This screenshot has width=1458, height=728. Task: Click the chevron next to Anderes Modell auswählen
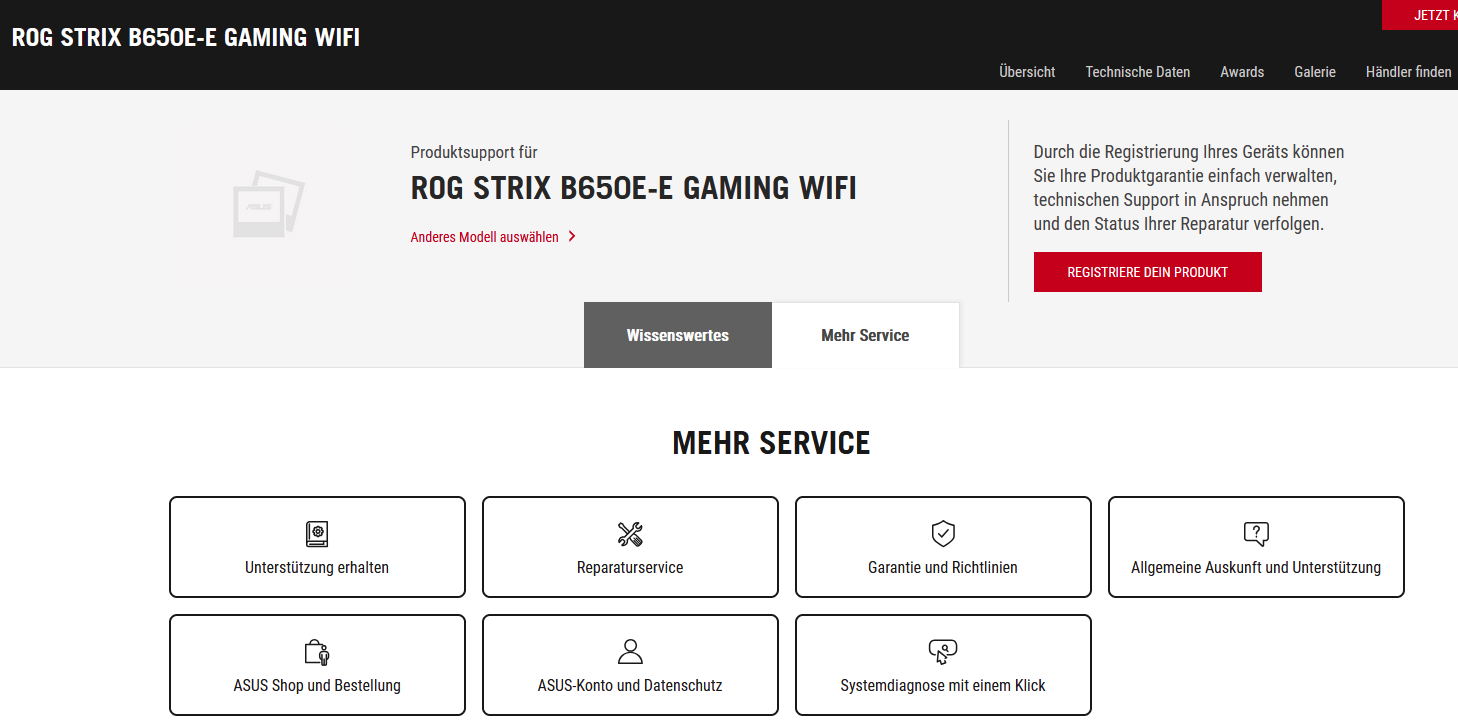[572, 237]
